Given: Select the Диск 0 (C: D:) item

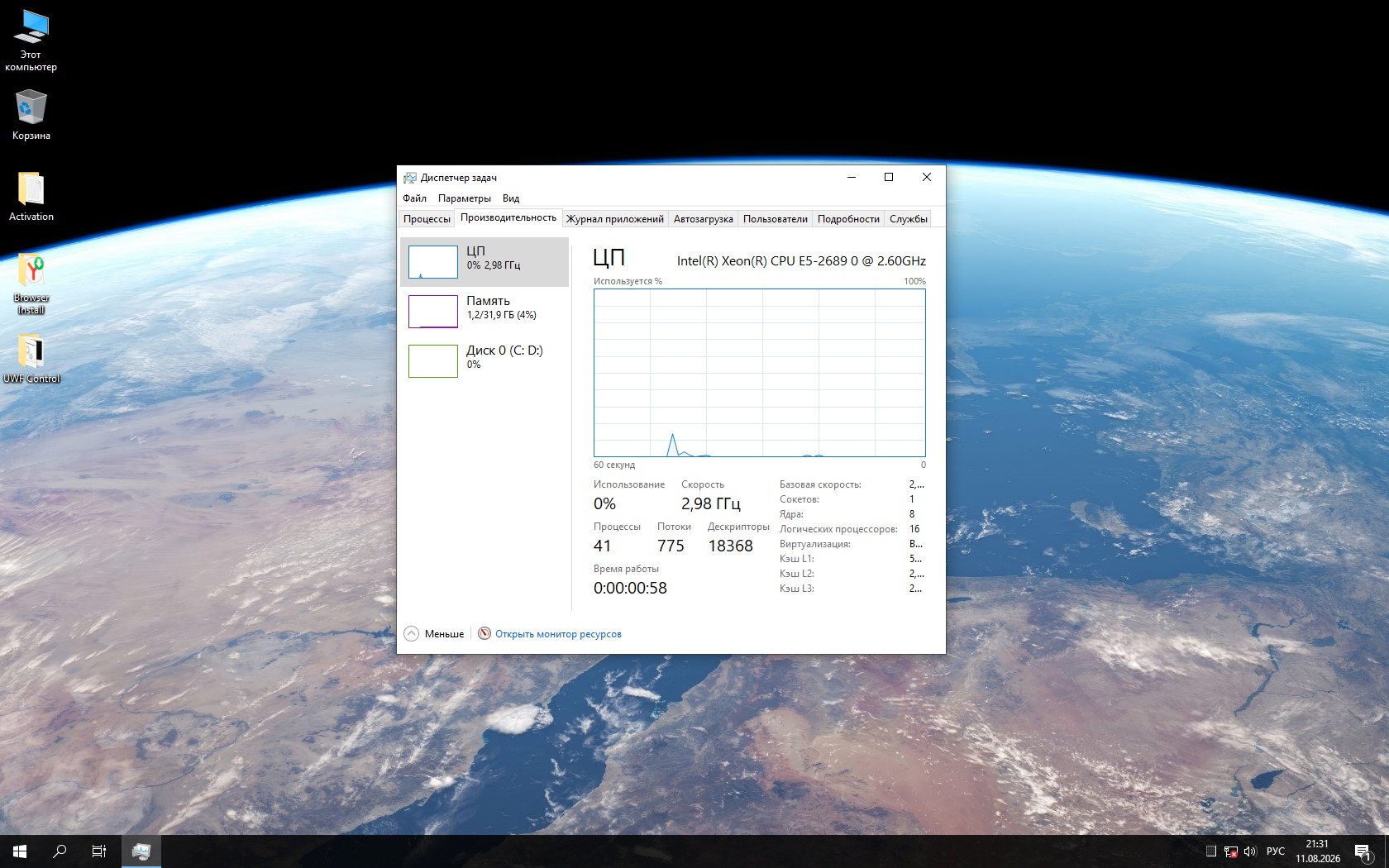Looking at the screenshot, I should pos(484,361).
